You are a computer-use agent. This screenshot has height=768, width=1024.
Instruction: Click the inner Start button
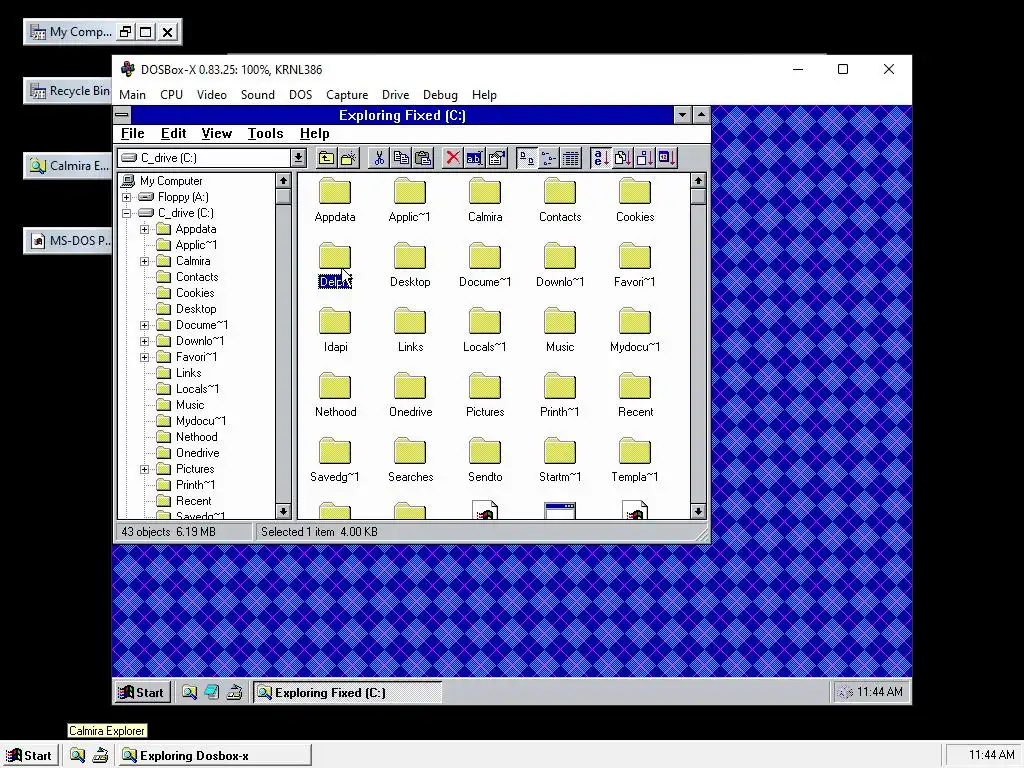click(x=142, y=692)
